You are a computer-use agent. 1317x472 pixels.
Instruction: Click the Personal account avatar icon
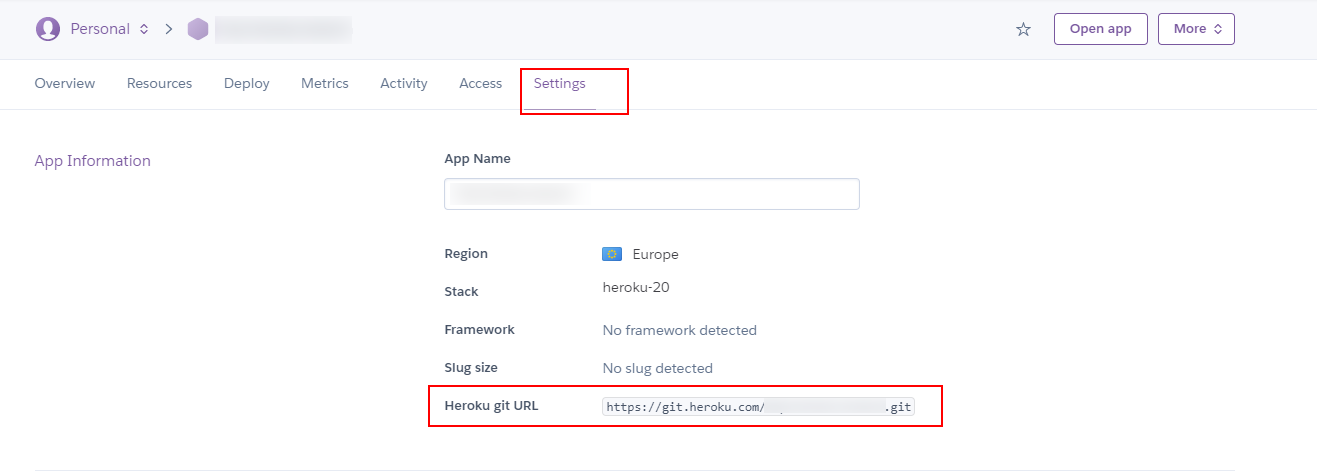47,29
